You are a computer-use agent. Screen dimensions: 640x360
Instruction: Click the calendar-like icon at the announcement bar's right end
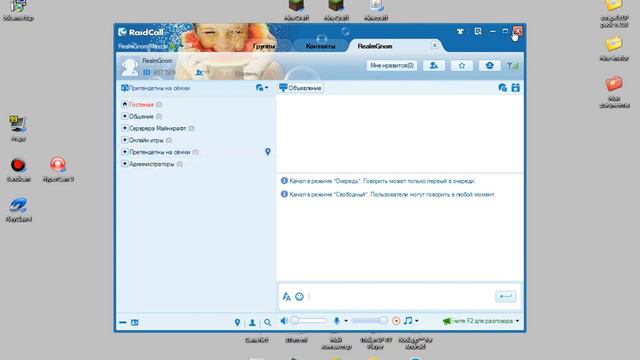click(516, 88)
